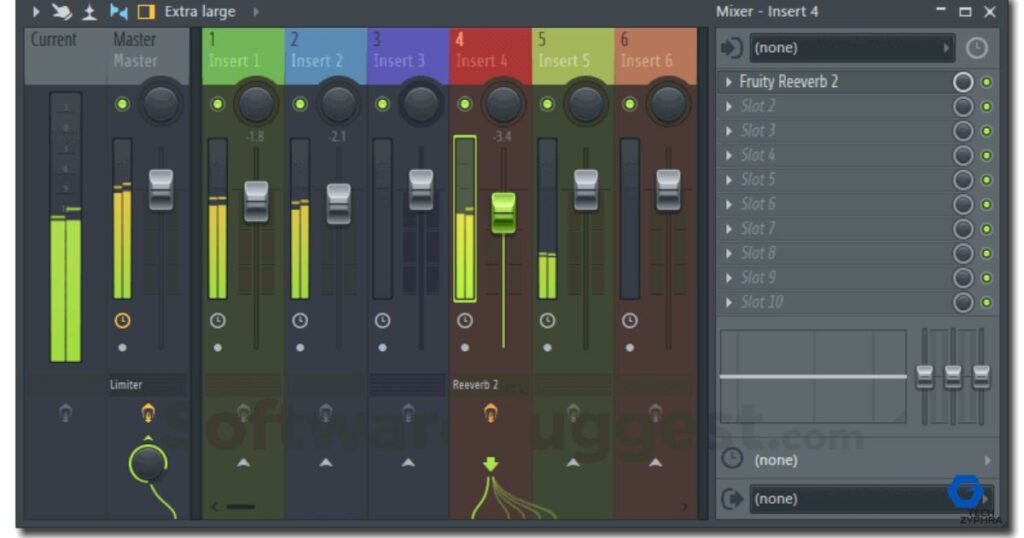Toggle mute on Insert 1
The image size is (1024, 538).
[x=217, y=104]
